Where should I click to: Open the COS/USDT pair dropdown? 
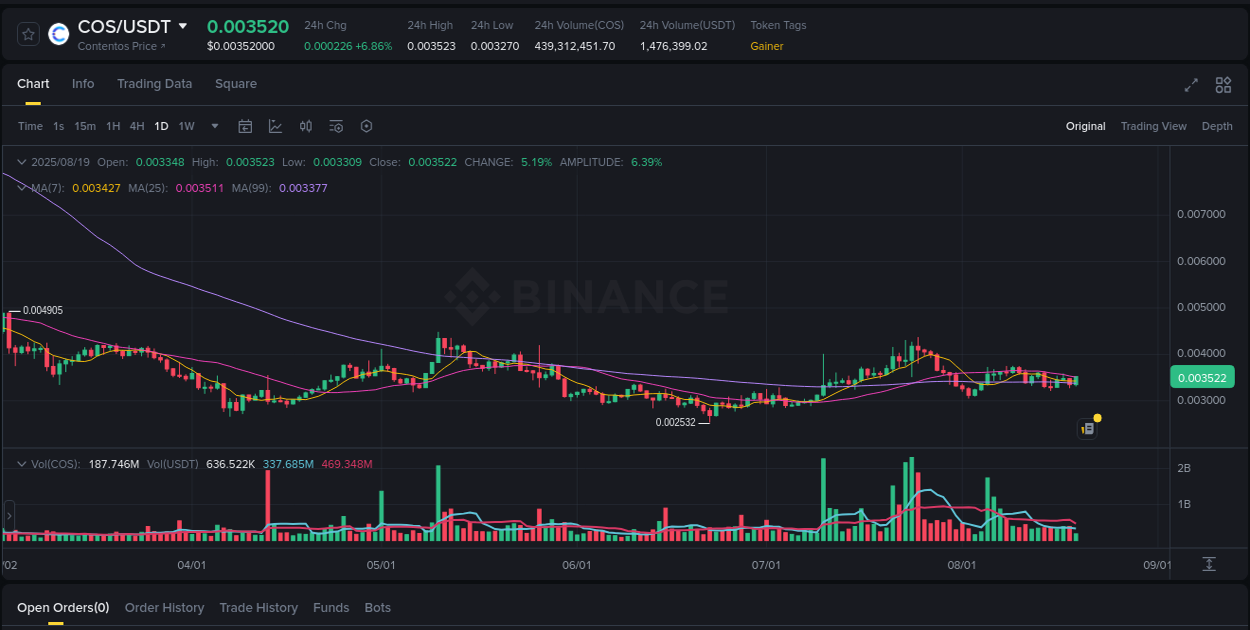pyautogui.click(x=183, y=27)
